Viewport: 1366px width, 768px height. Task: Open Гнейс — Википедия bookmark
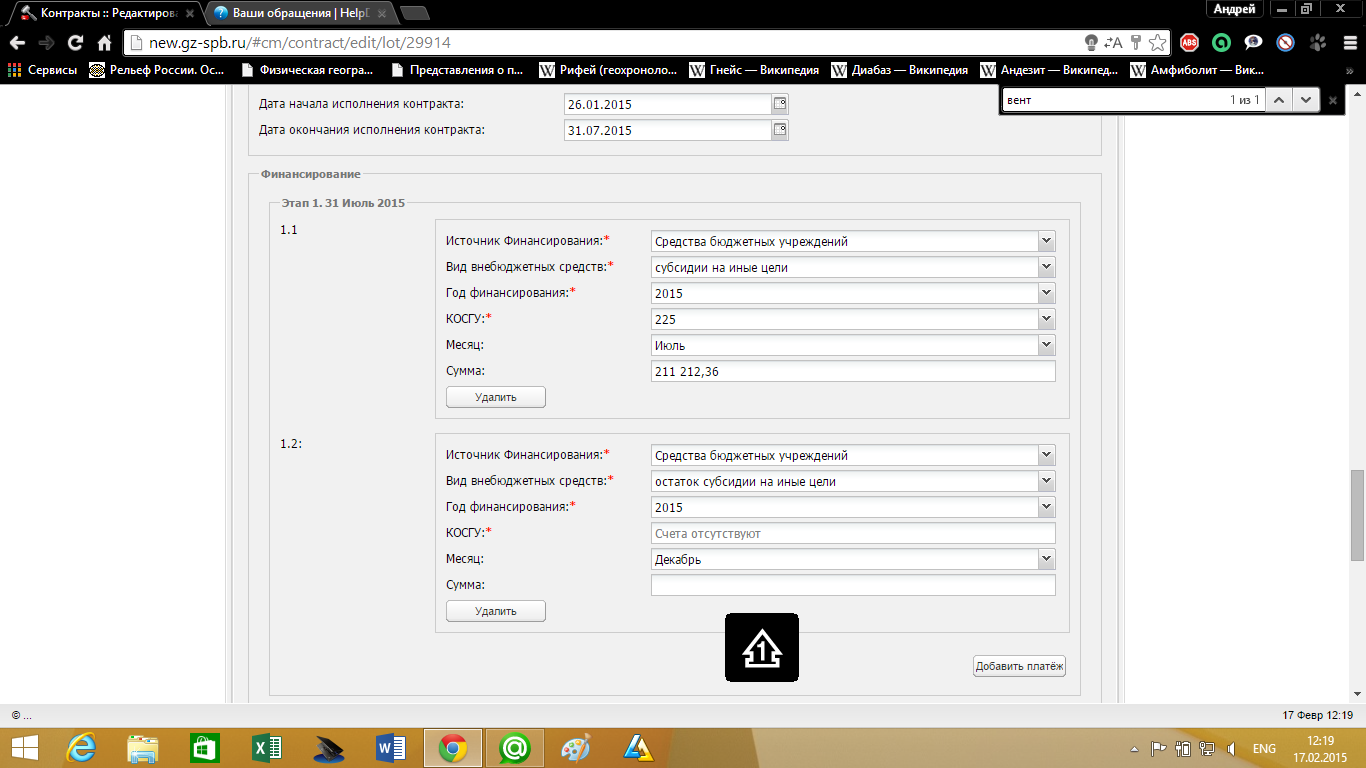[x=753, y=70]
